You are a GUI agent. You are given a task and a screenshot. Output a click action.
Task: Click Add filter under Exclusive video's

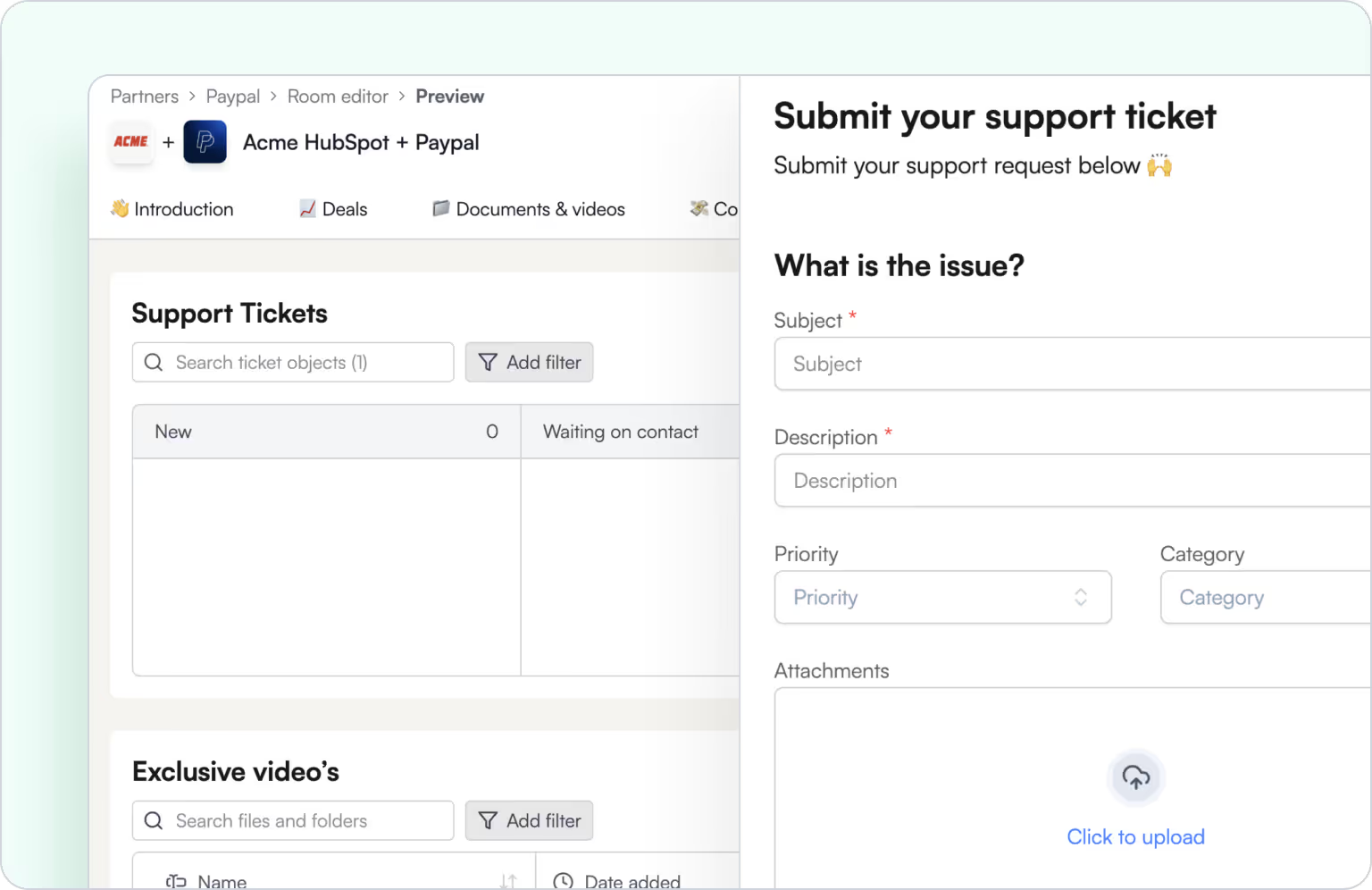tap(529, 821)
